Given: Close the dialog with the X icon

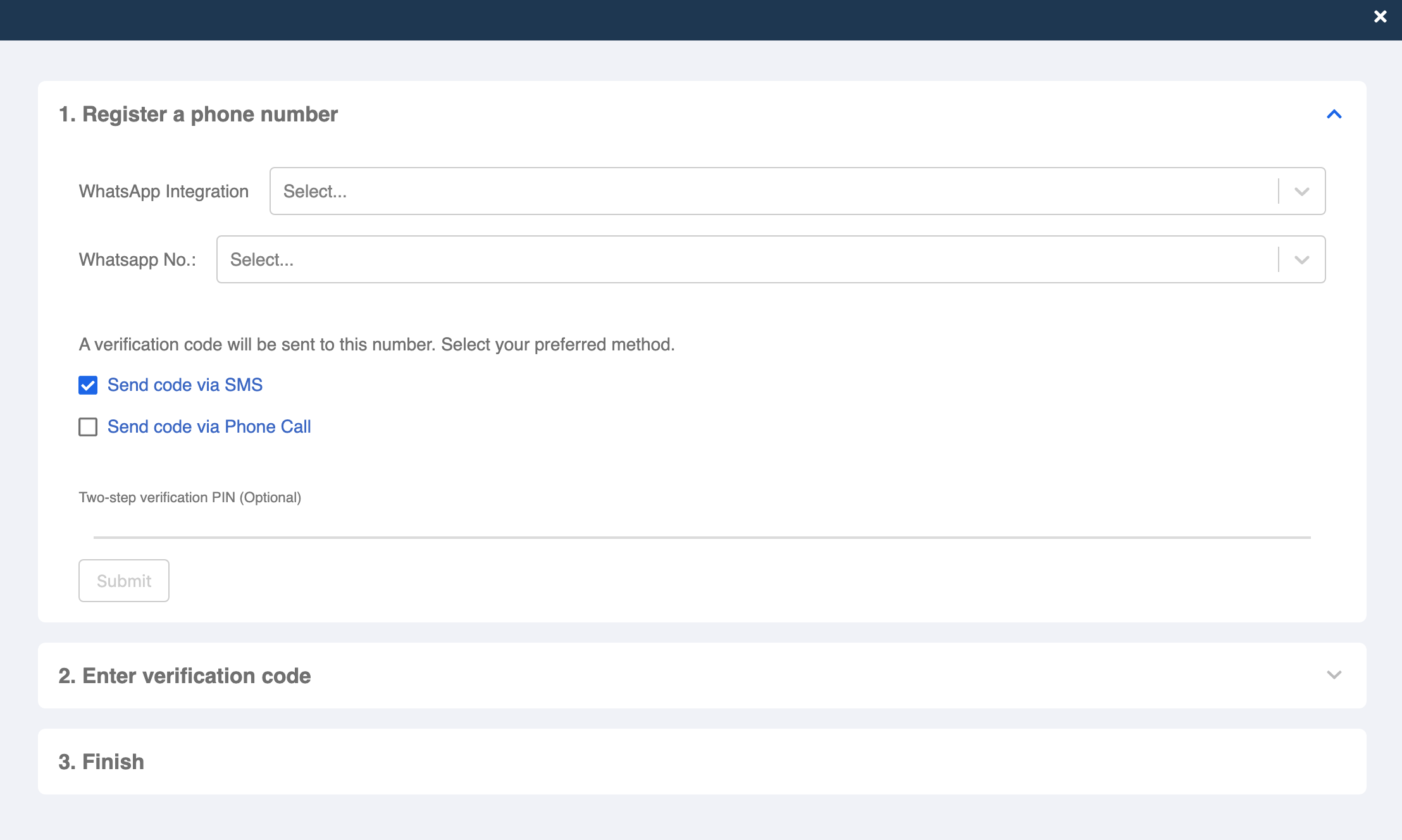Looking at the screenshot, I should pyautogui.click(x=1380, y=16).
